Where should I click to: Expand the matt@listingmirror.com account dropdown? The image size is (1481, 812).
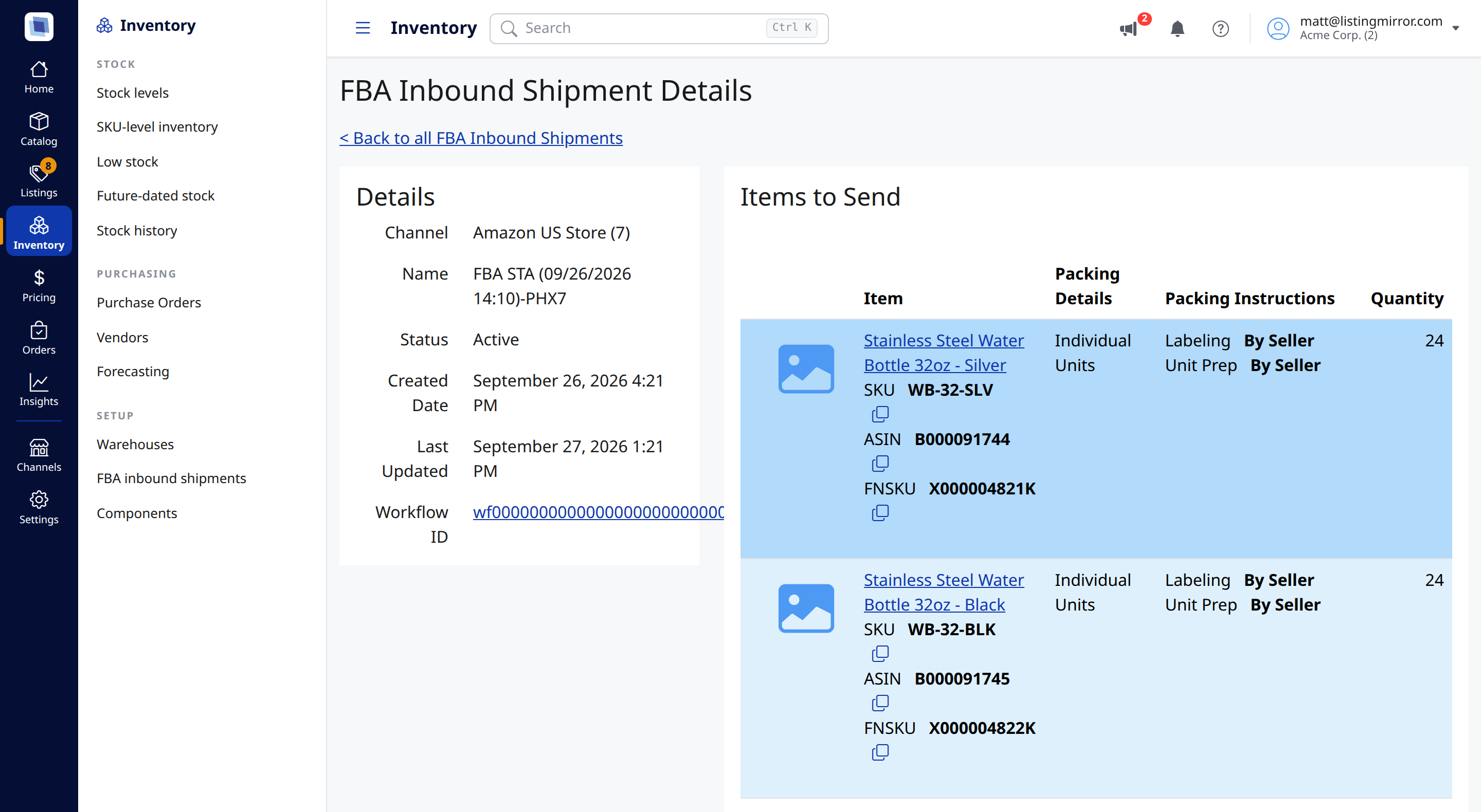(1363, 28)
